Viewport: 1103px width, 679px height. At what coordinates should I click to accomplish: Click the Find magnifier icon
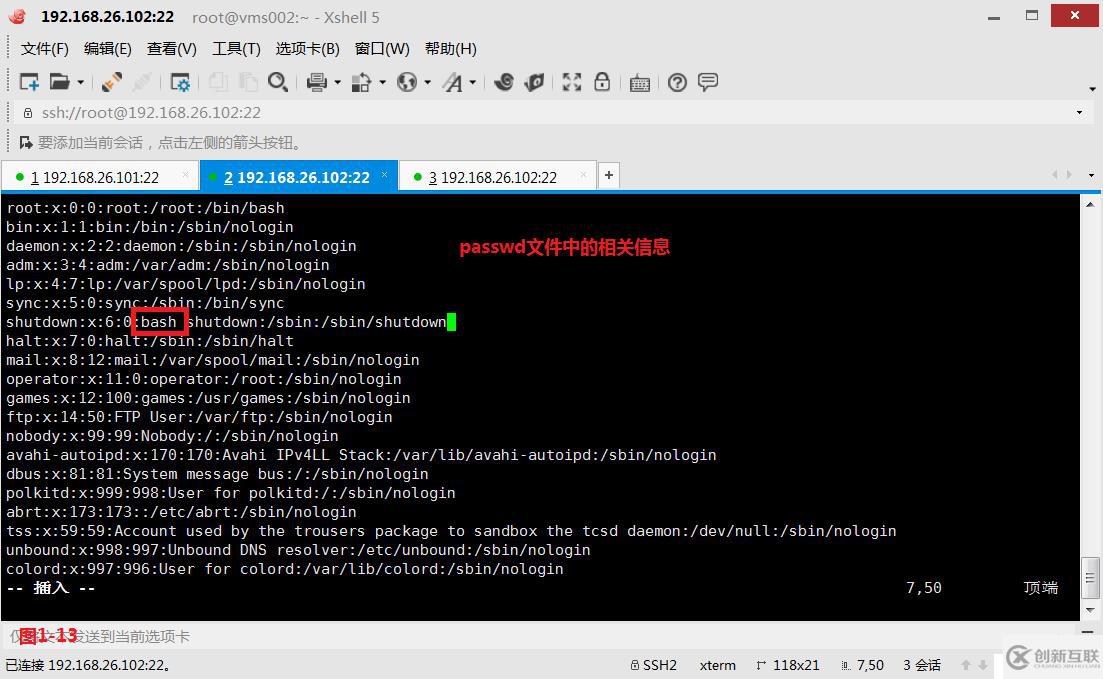point(278,82)
